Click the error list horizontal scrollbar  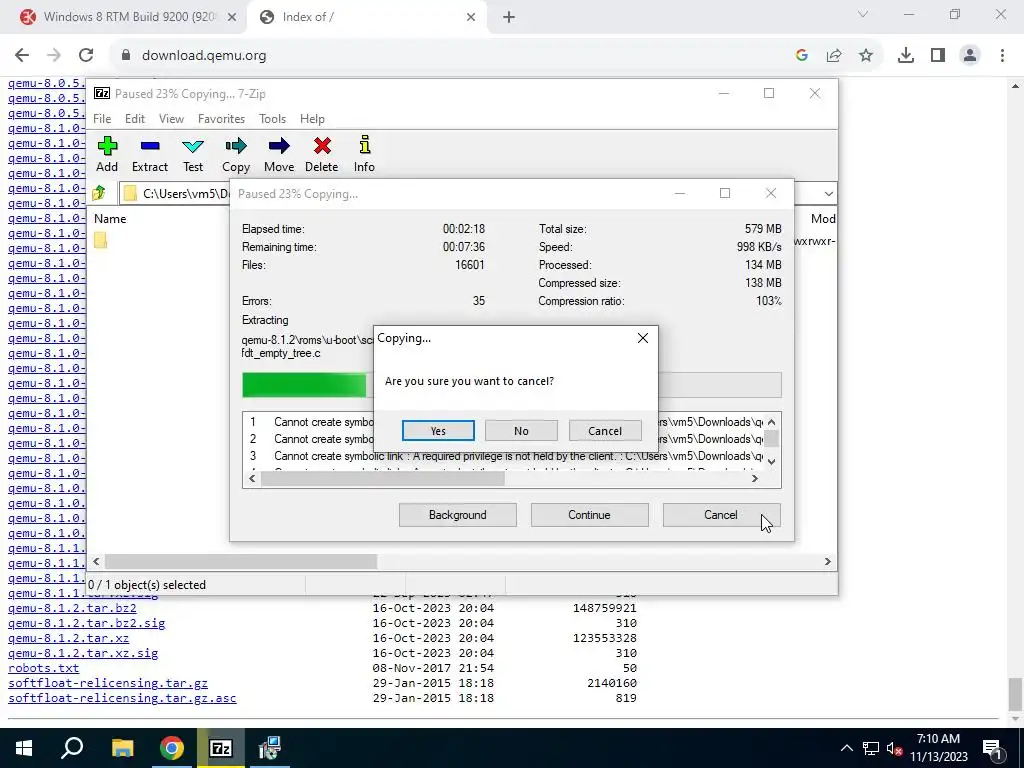click(383, 479)
